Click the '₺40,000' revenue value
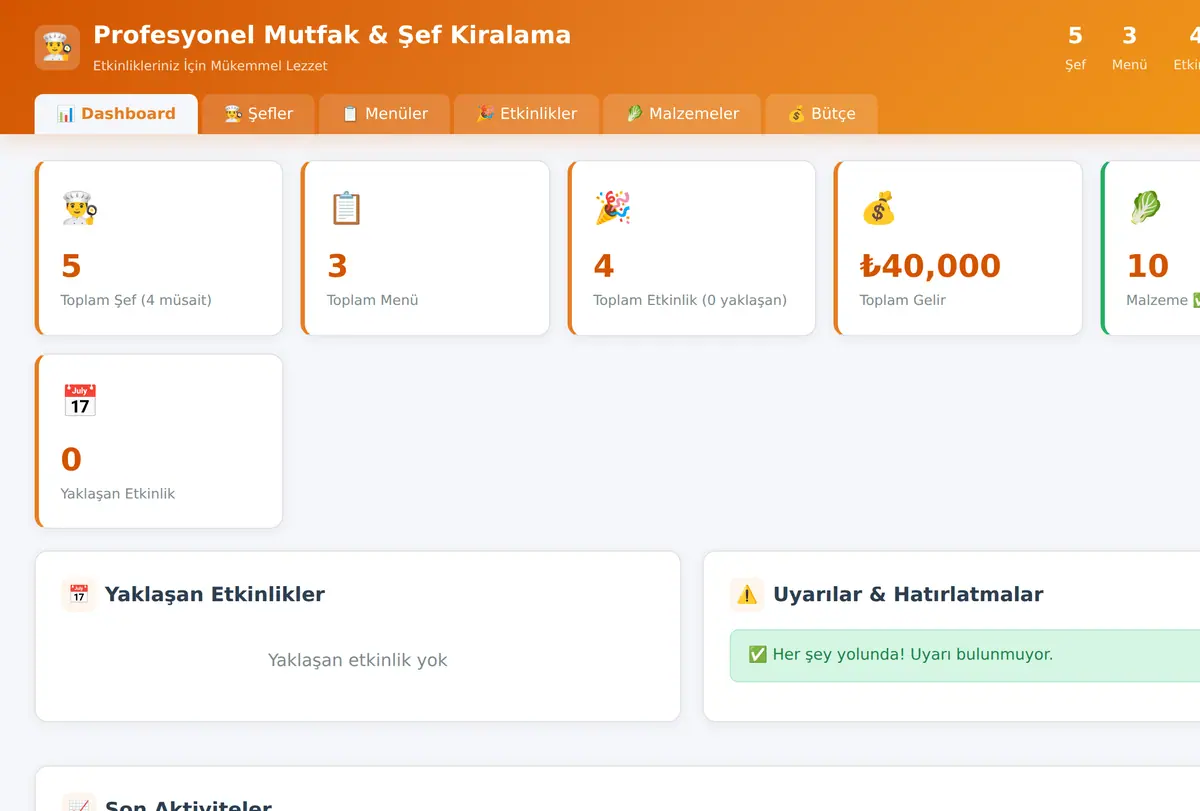1200x811 pixels. [930, 266]
